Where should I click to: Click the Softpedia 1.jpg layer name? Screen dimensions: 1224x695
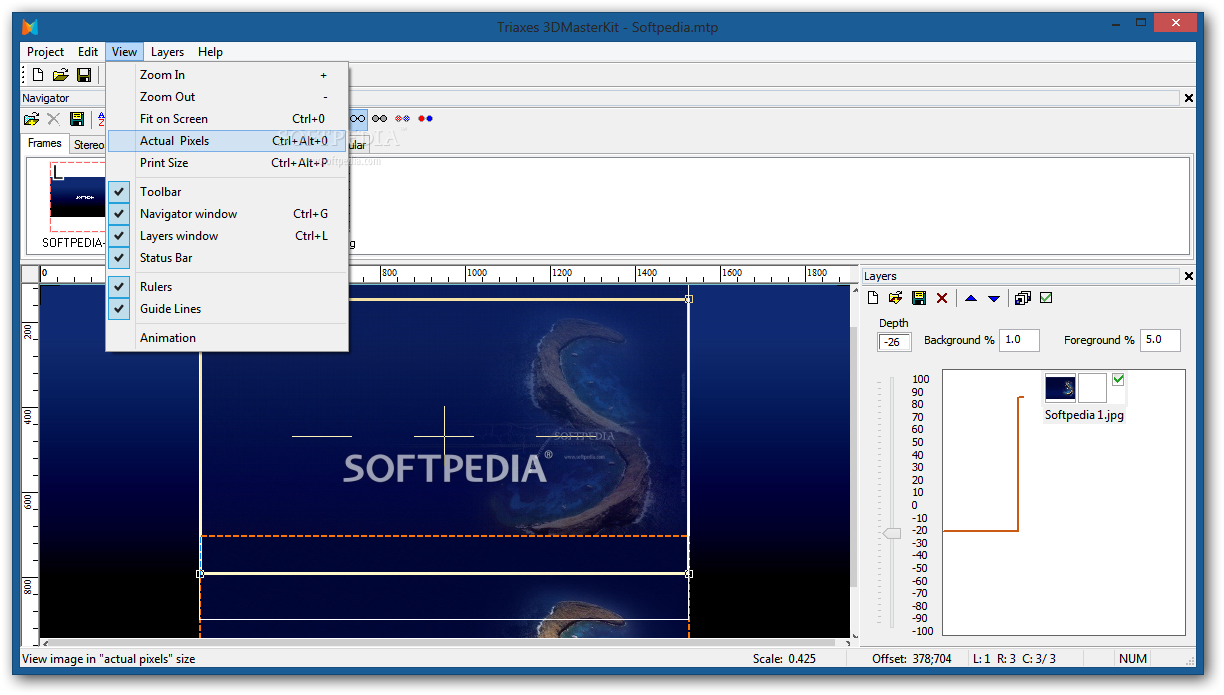coord(1085,415)
